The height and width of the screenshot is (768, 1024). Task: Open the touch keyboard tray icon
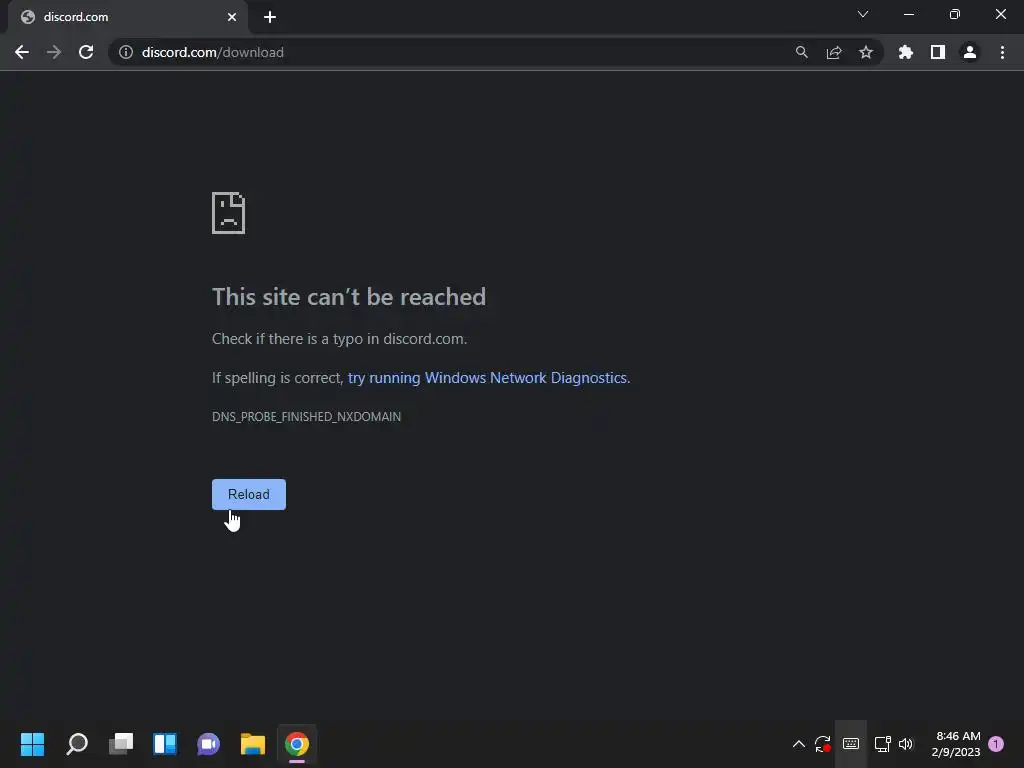(x=850, y=744)
